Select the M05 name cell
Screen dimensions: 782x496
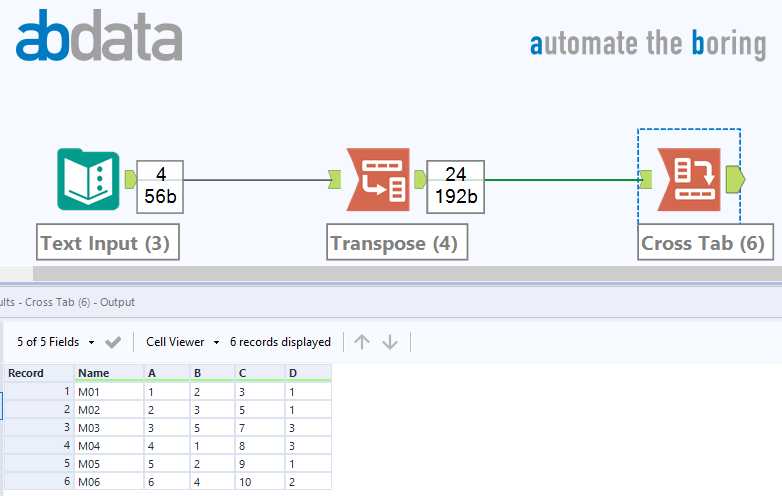tap(109, 464)
